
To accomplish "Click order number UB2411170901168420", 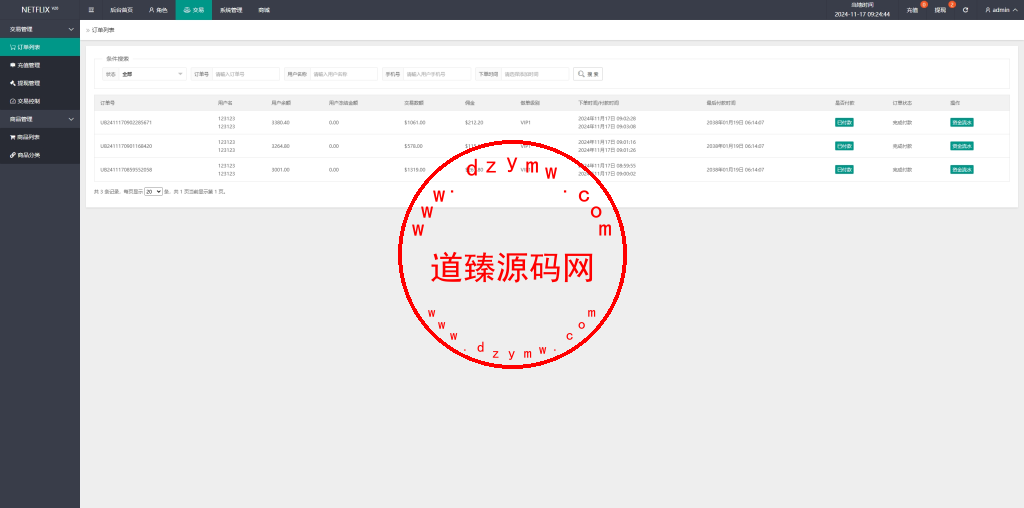I will click(126, 146).
